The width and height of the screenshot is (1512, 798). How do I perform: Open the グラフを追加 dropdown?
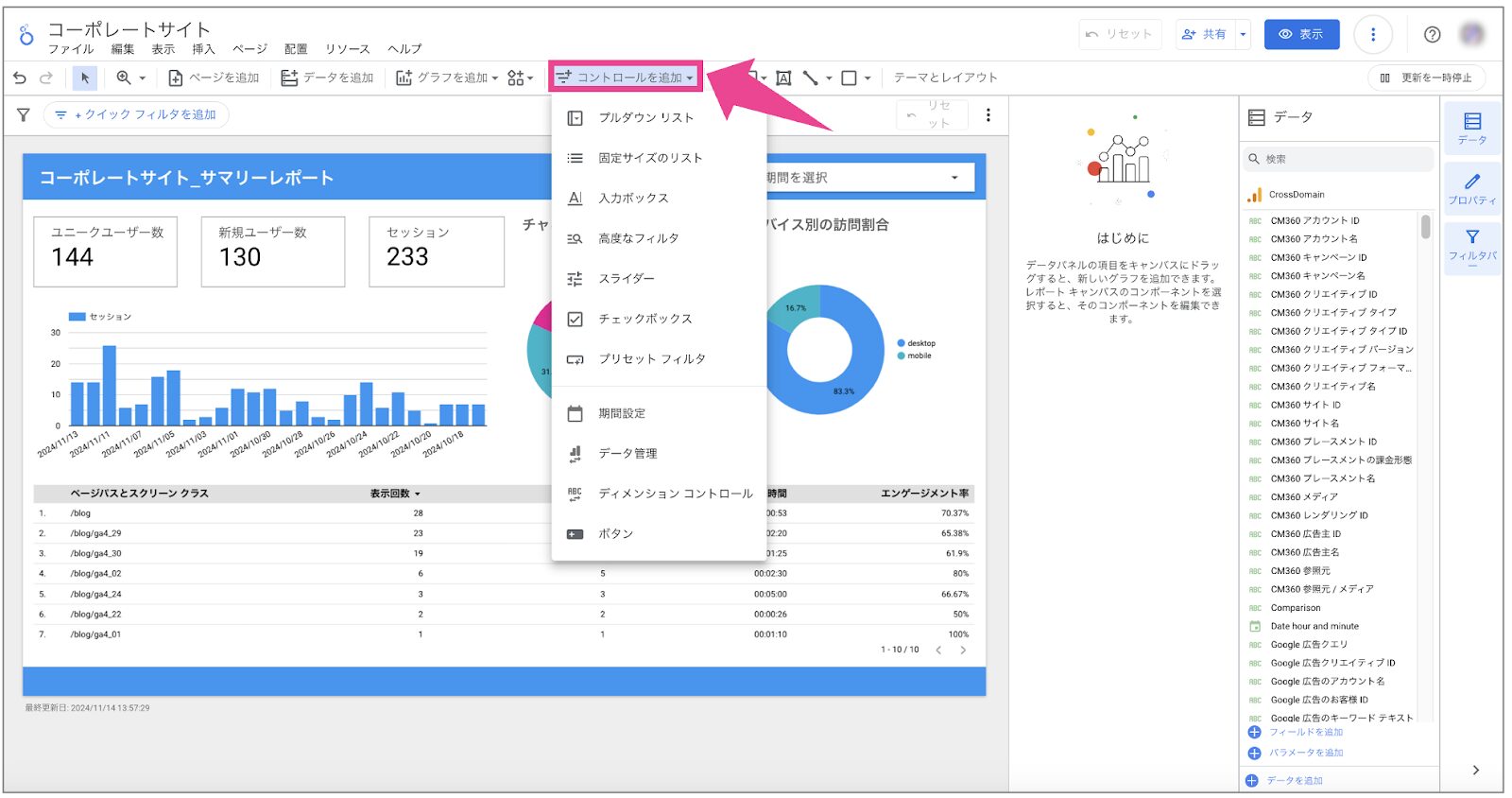(446, 78)
